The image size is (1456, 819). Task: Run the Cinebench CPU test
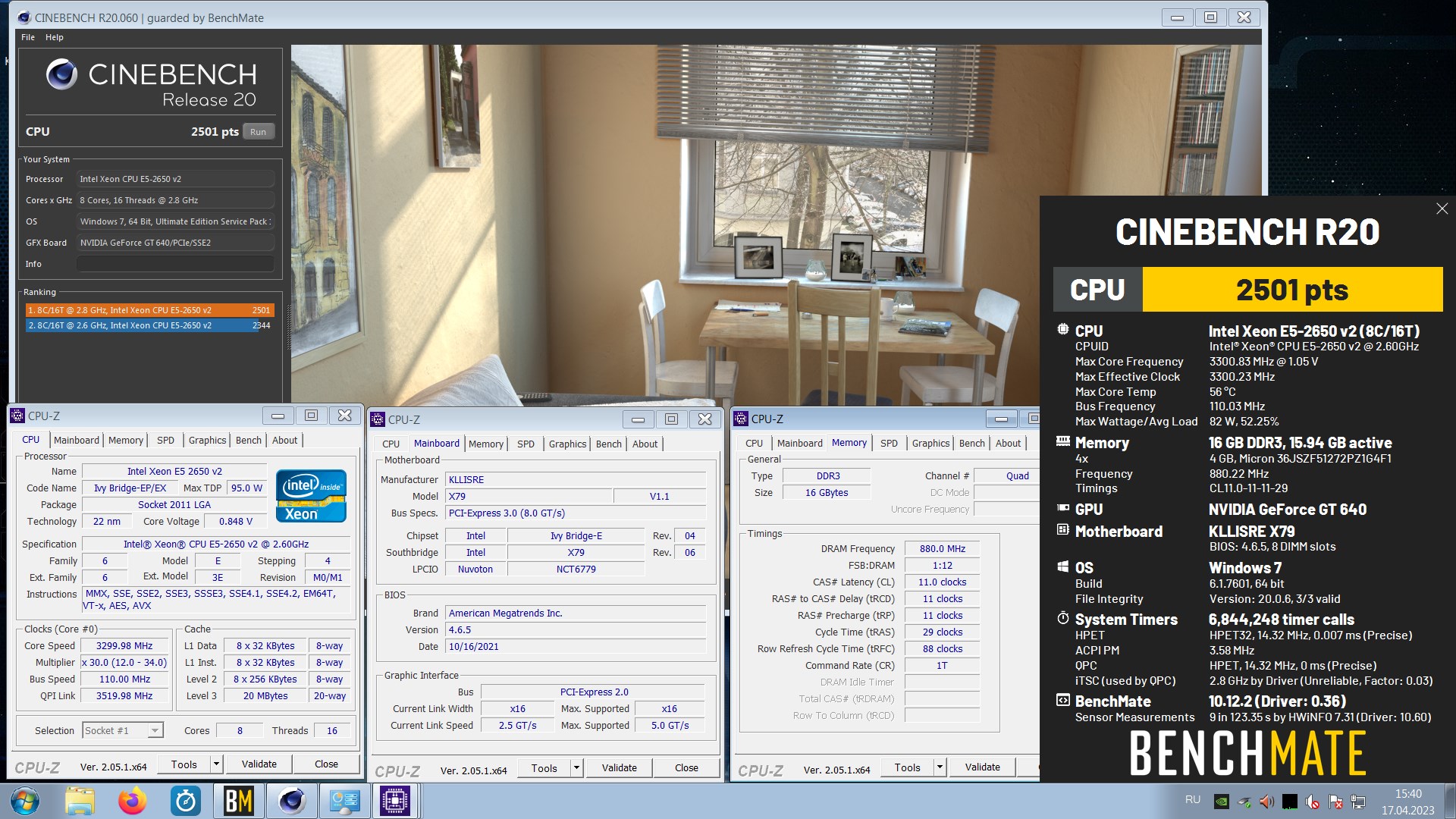(x=258, y=132)
